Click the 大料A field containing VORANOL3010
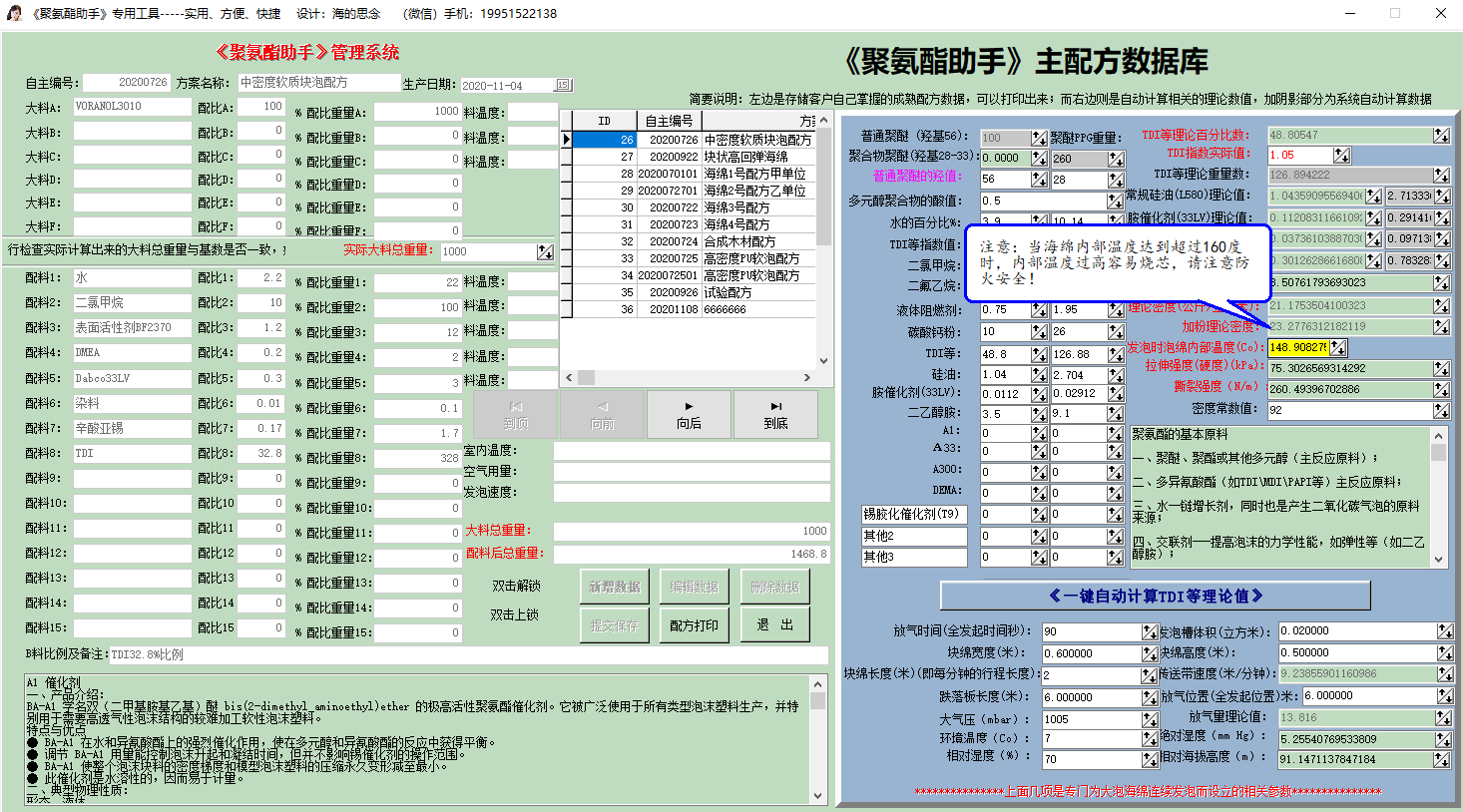1463x812 pixels. pos(133,107)
